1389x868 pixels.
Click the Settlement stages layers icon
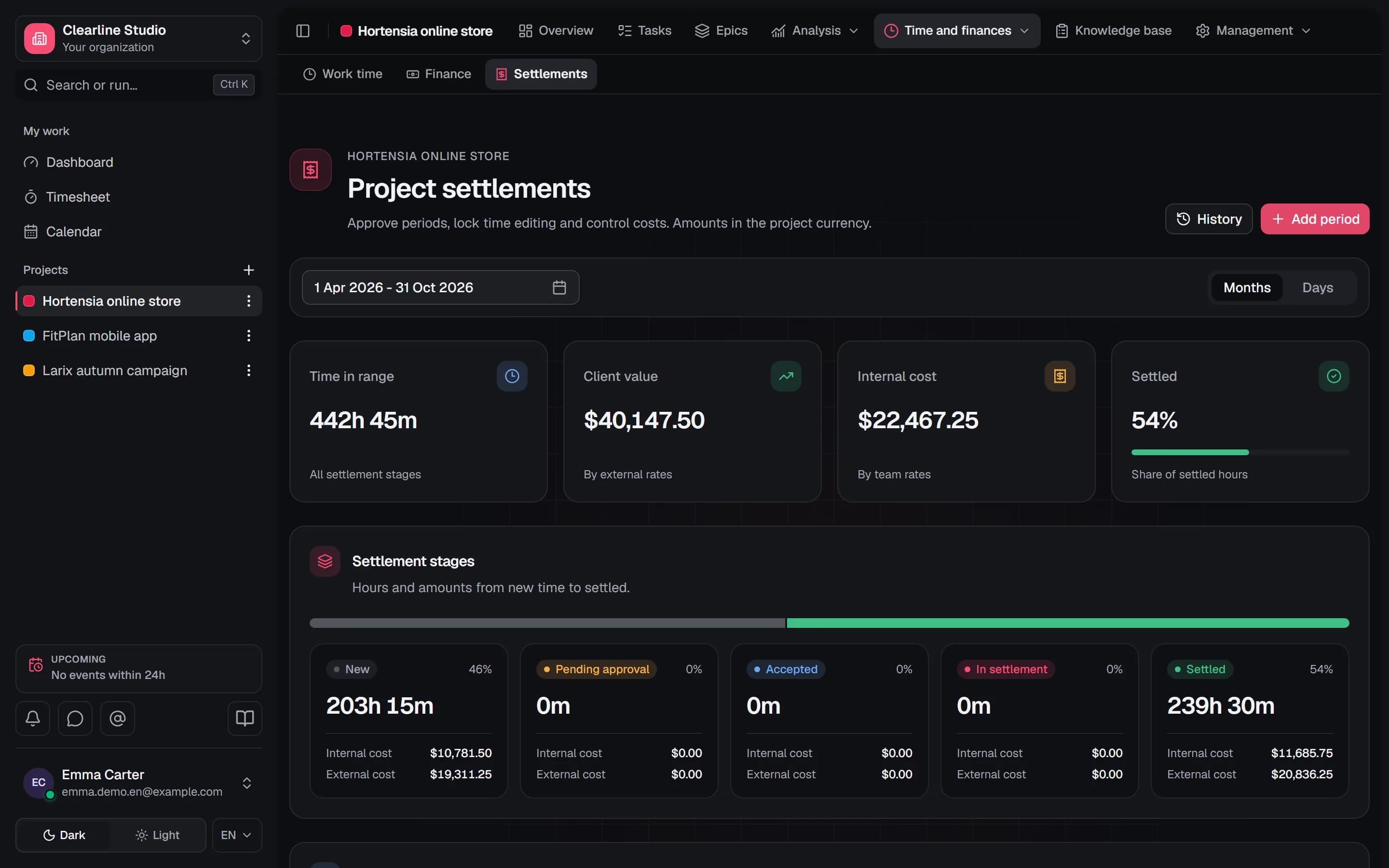point(325,561)
